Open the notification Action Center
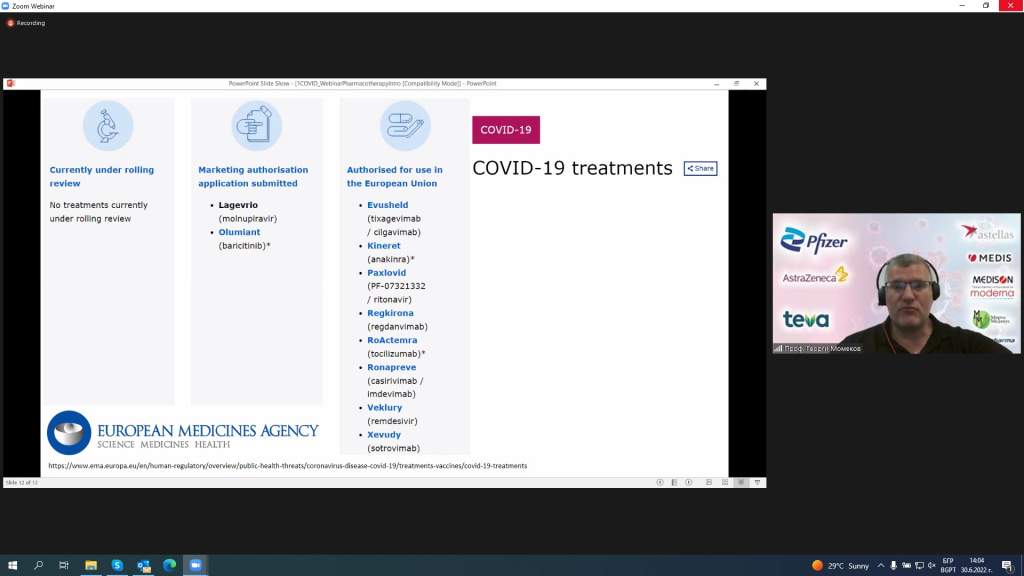This screenshot has height=576, width=1024. pyautogui.click(x=1008, y=566)
